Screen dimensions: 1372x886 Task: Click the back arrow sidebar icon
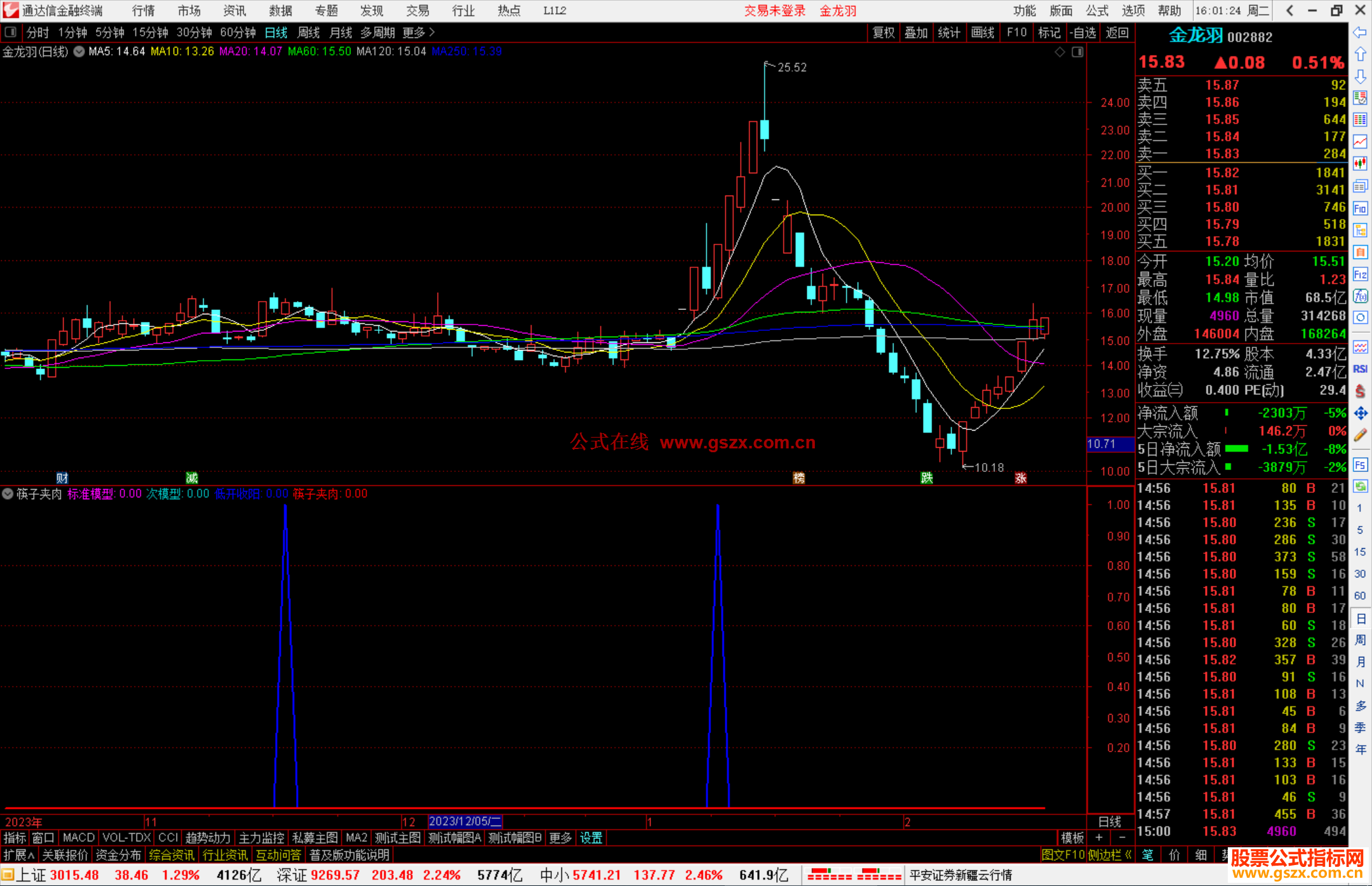[1360, 32]
